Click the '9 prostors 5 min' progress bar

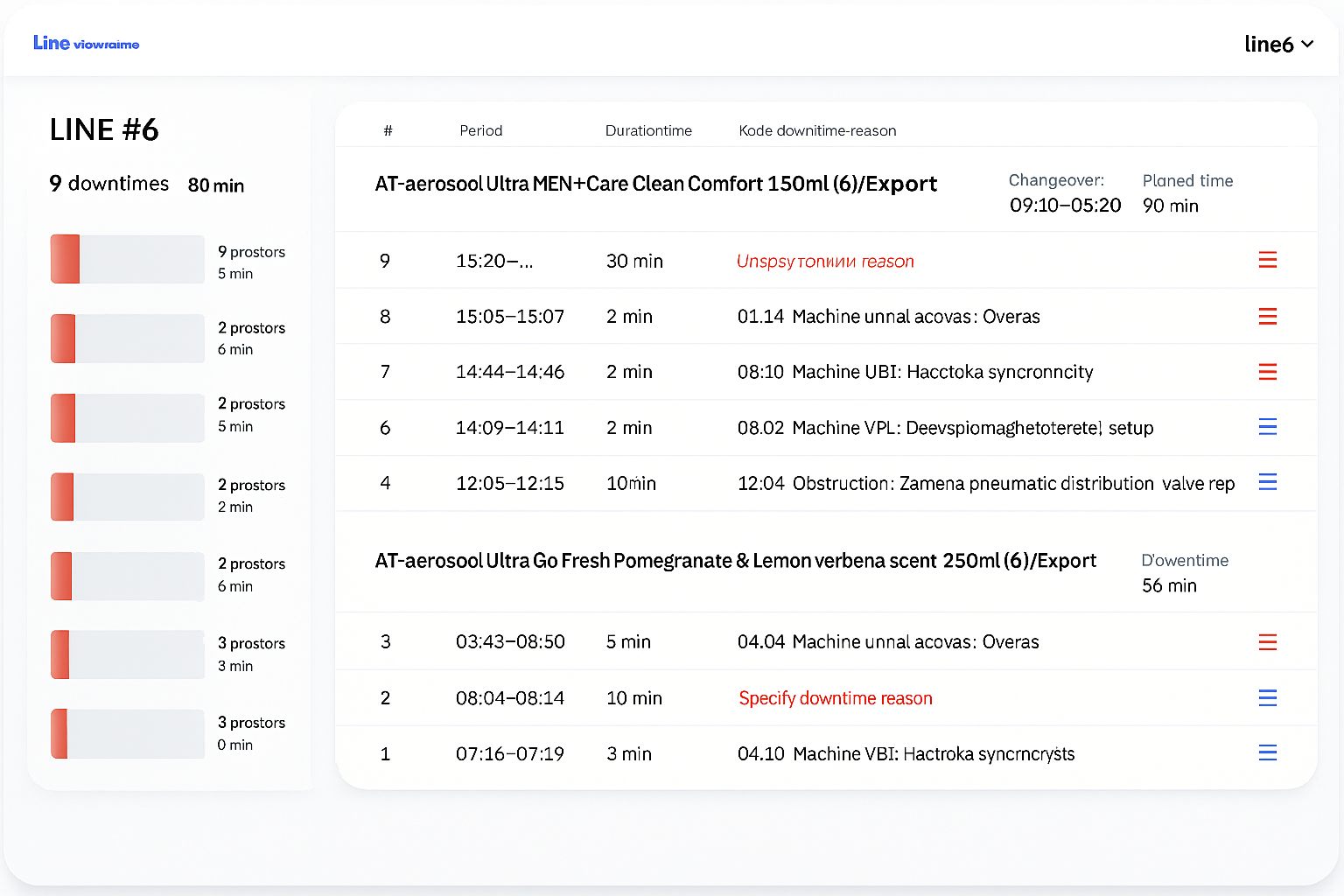[128, 259]
